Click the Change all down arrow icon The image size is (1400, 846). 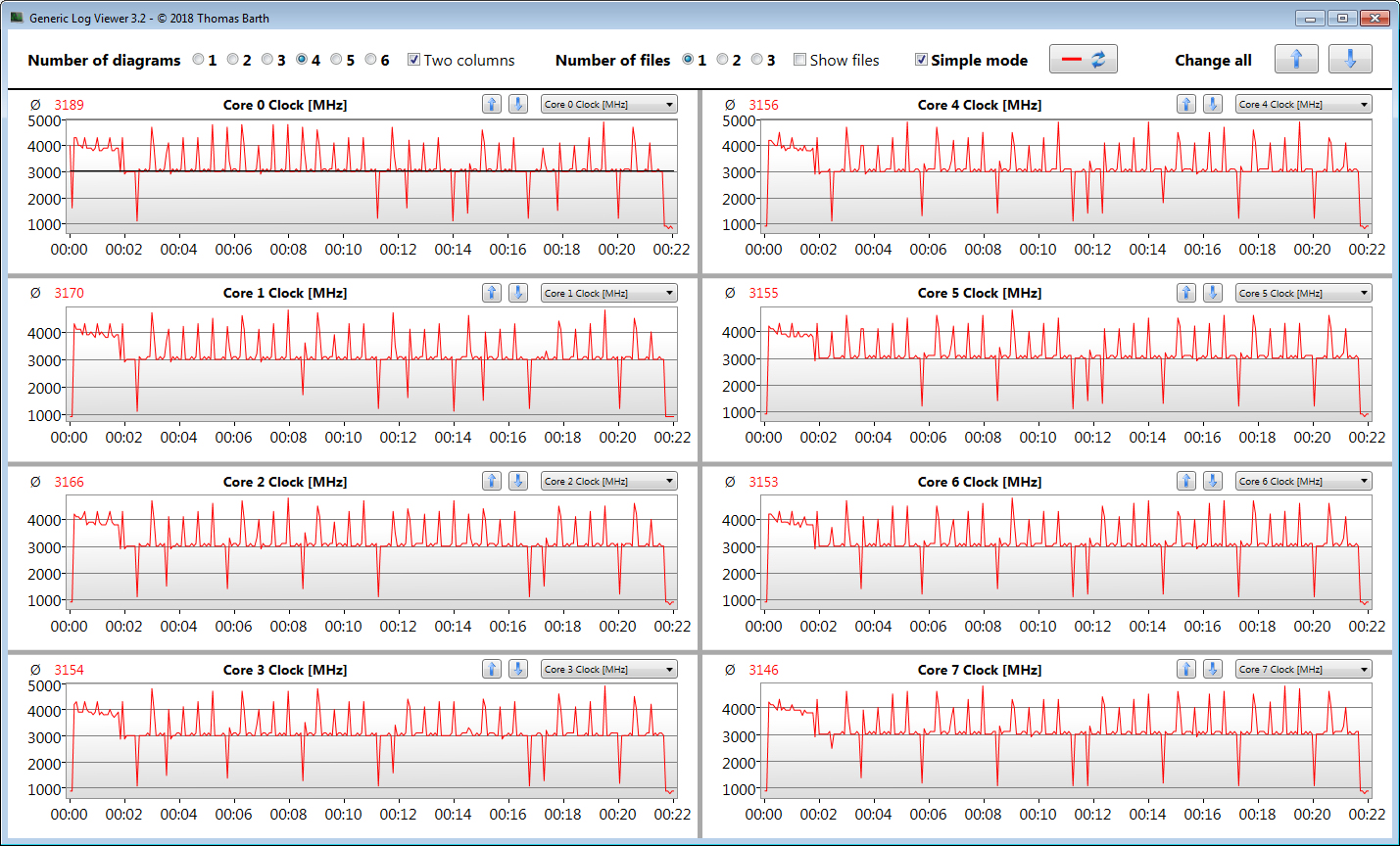coord(1349,59)
